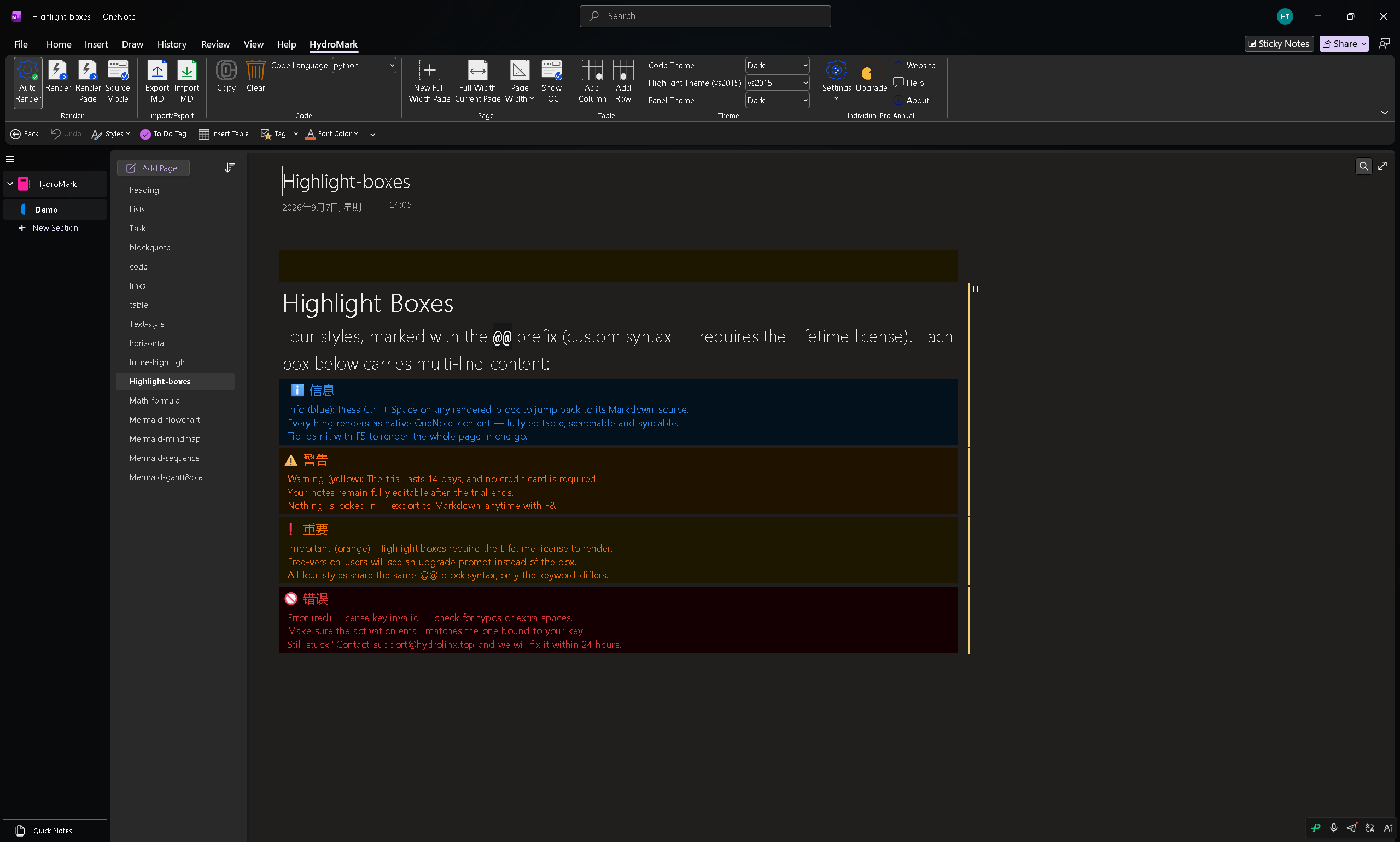Click the Render icon
Viewport: 1400px width, 842px height.
58,76
